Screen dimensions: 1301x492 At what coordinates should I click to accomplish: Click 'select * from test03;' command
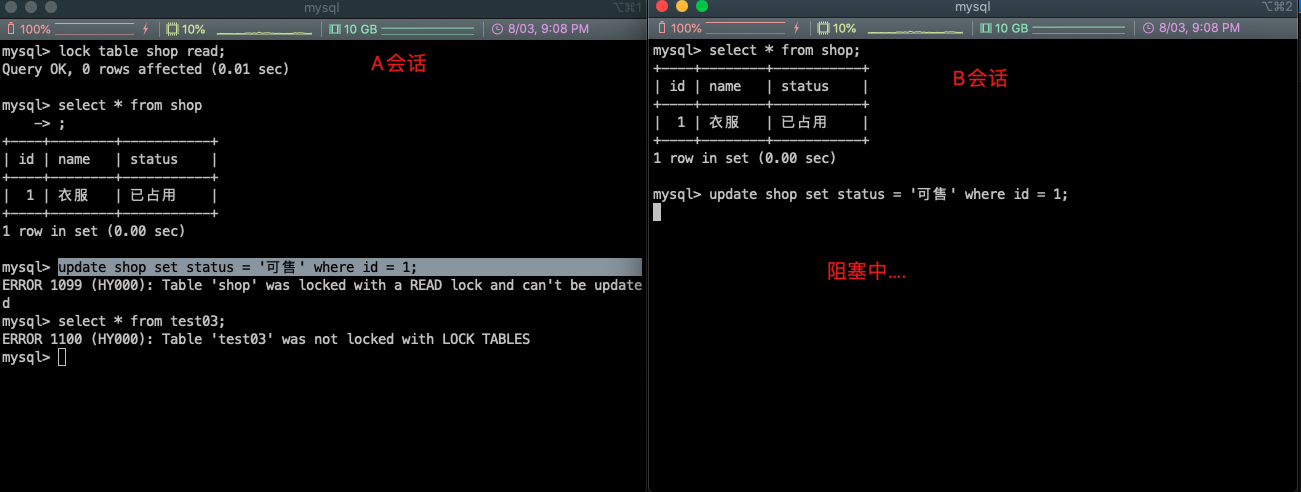point(142,321)
